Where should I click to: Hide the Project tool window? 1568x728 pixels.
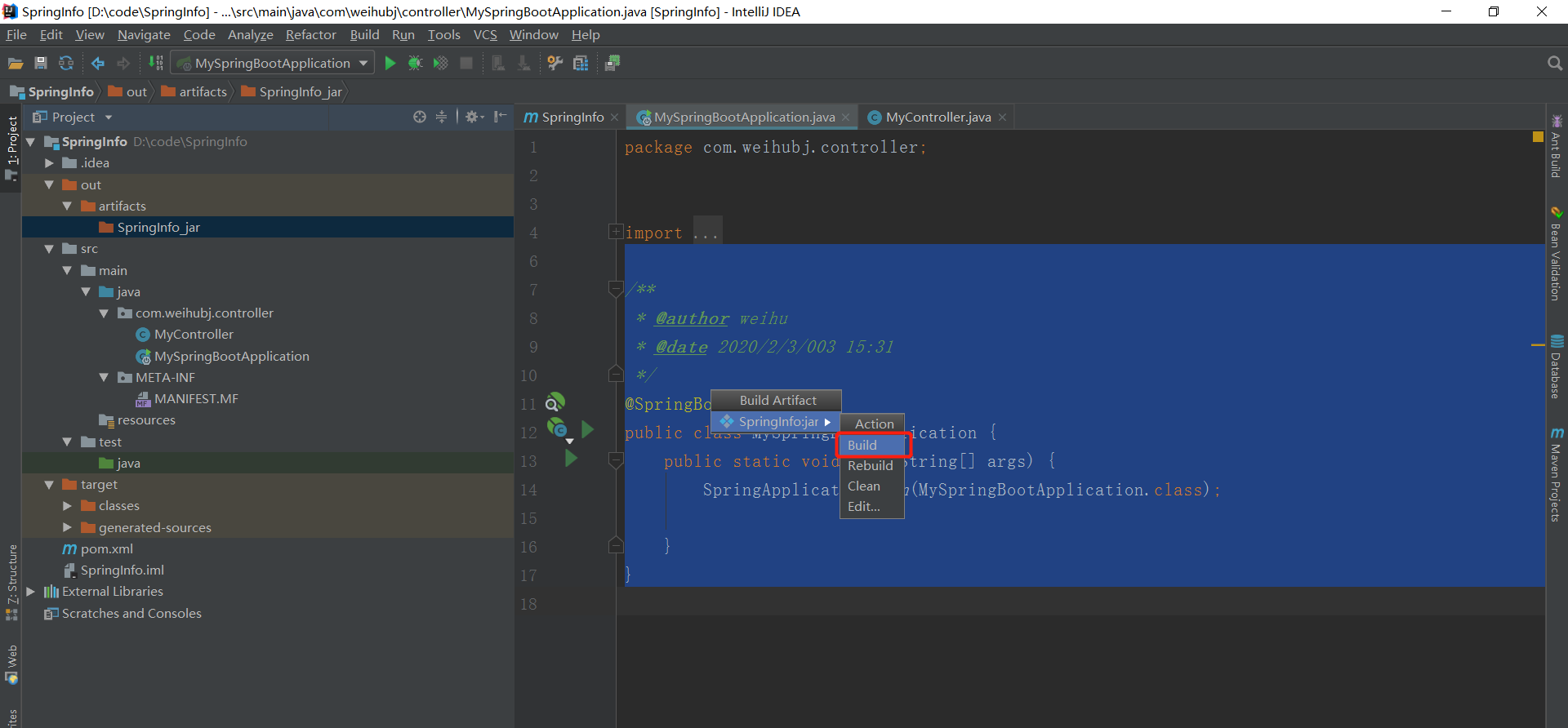click(x=501, y=117)
